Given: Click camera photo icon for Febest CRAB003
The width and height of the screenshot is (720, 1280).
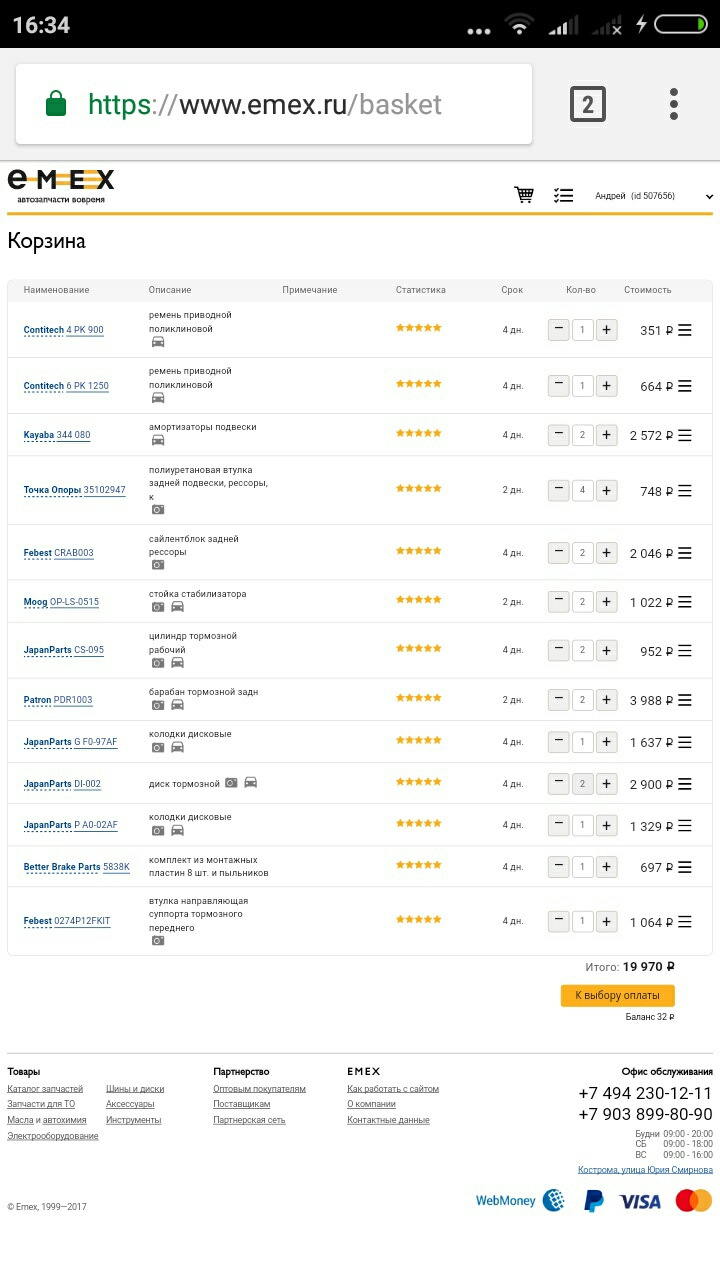Looking at the screenshot, I should point(158,565).
